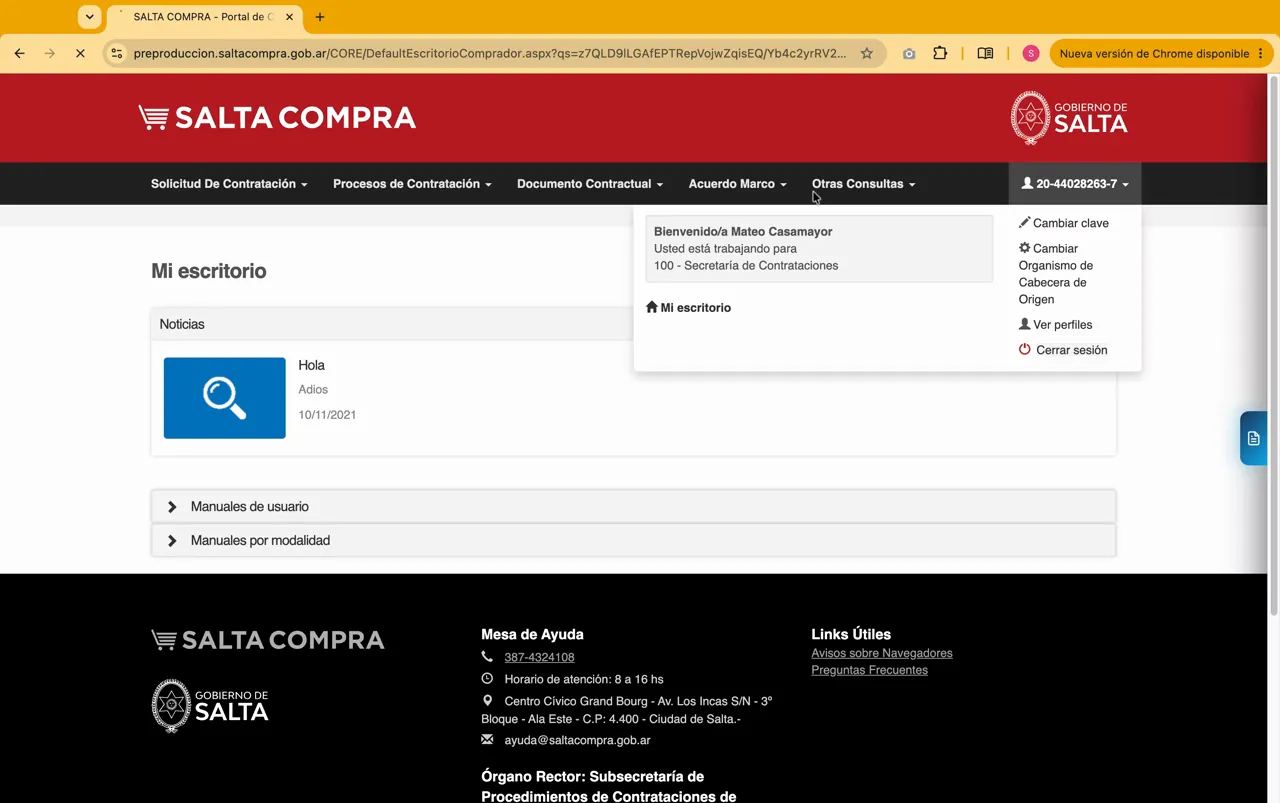Click the Mi escritorio page heading
Screen dimensions: 1280x803
[x=209, y=271]
